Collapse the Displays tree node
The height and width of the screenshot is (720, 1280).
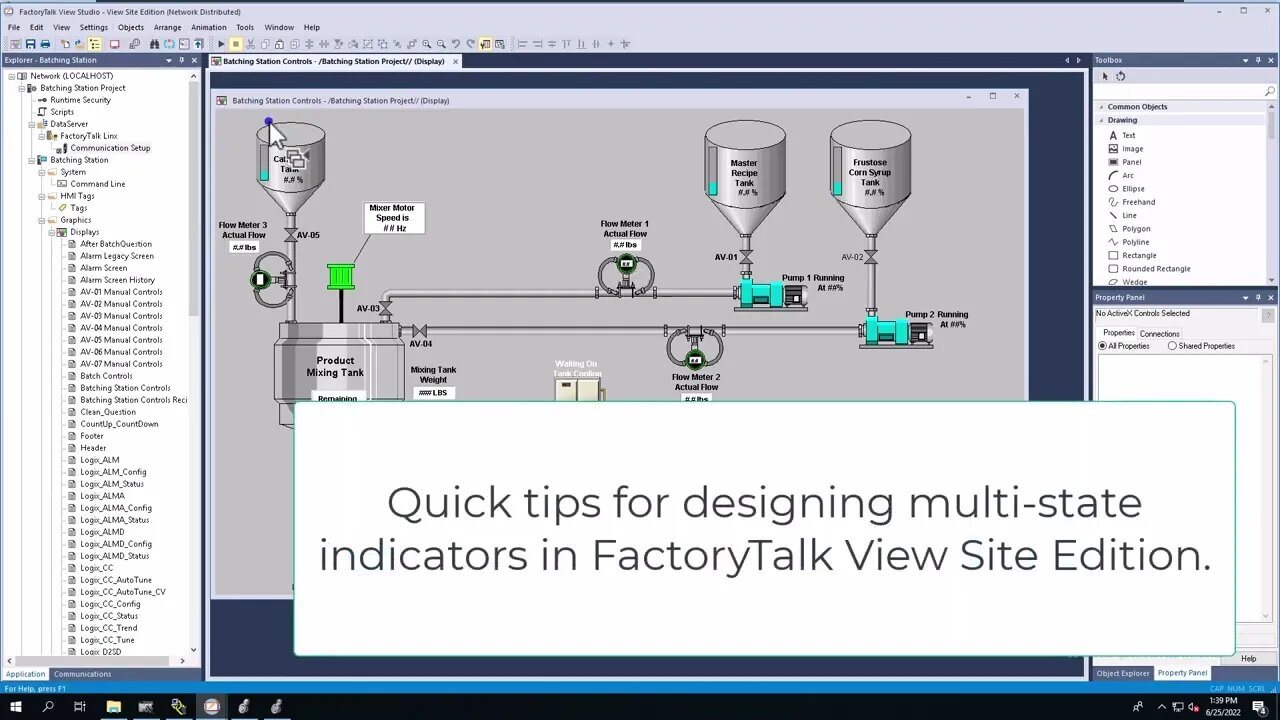[x=51, y=232]
